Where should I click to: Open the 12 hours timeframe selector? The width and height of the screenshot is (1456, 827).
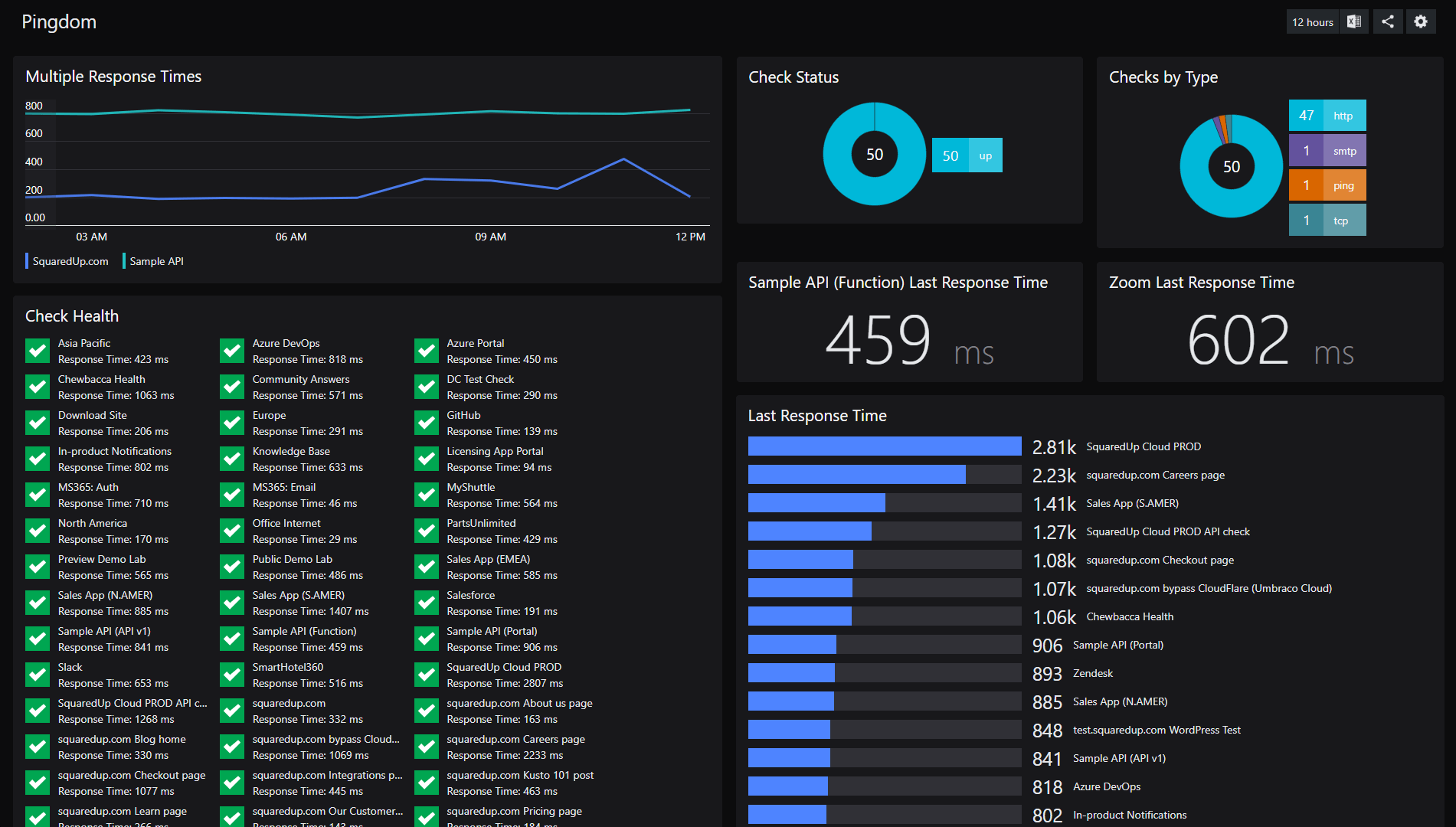[x=1312, y=22]
